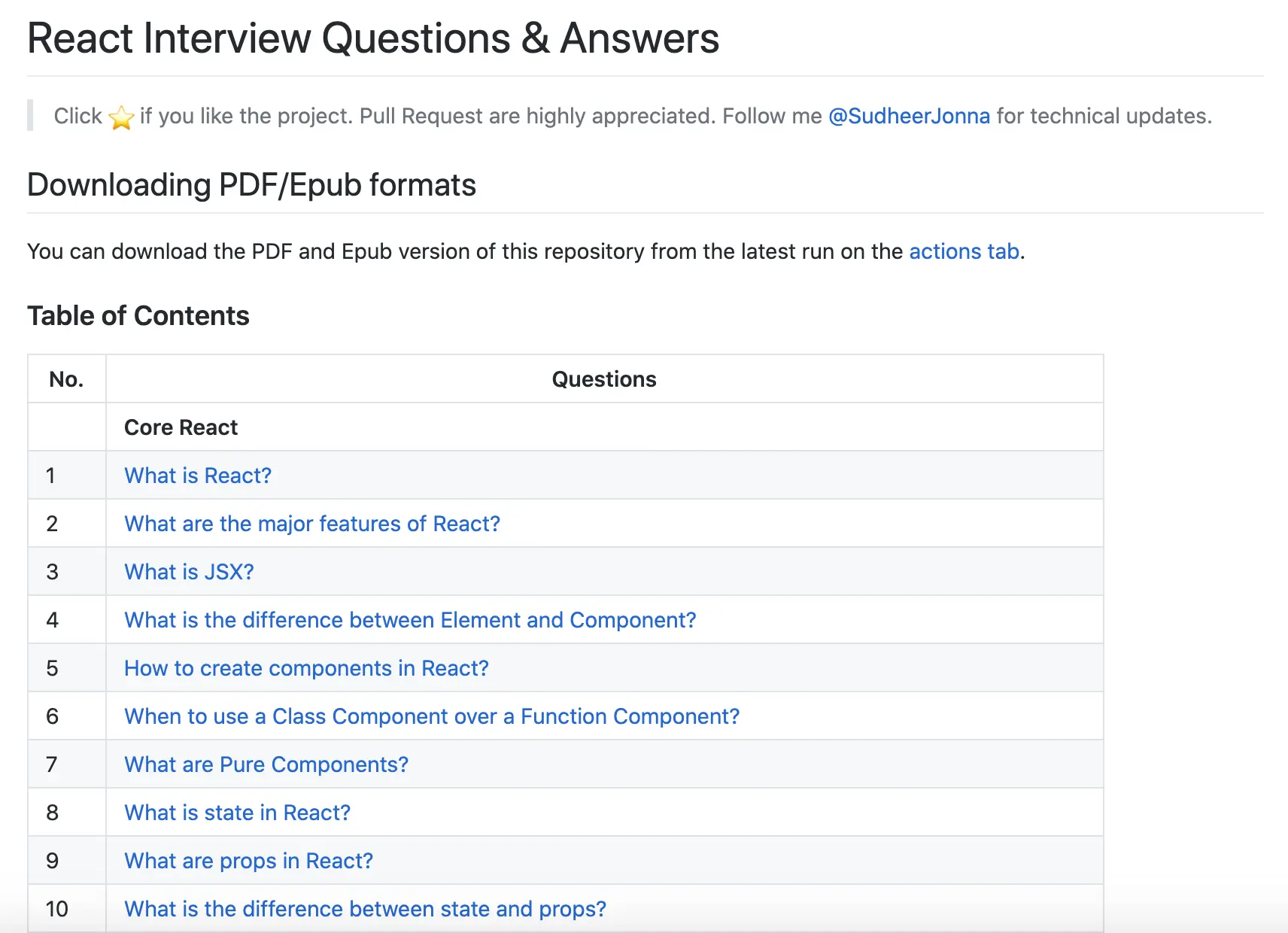
Task: Open the actions tab link
Action: 964,251
